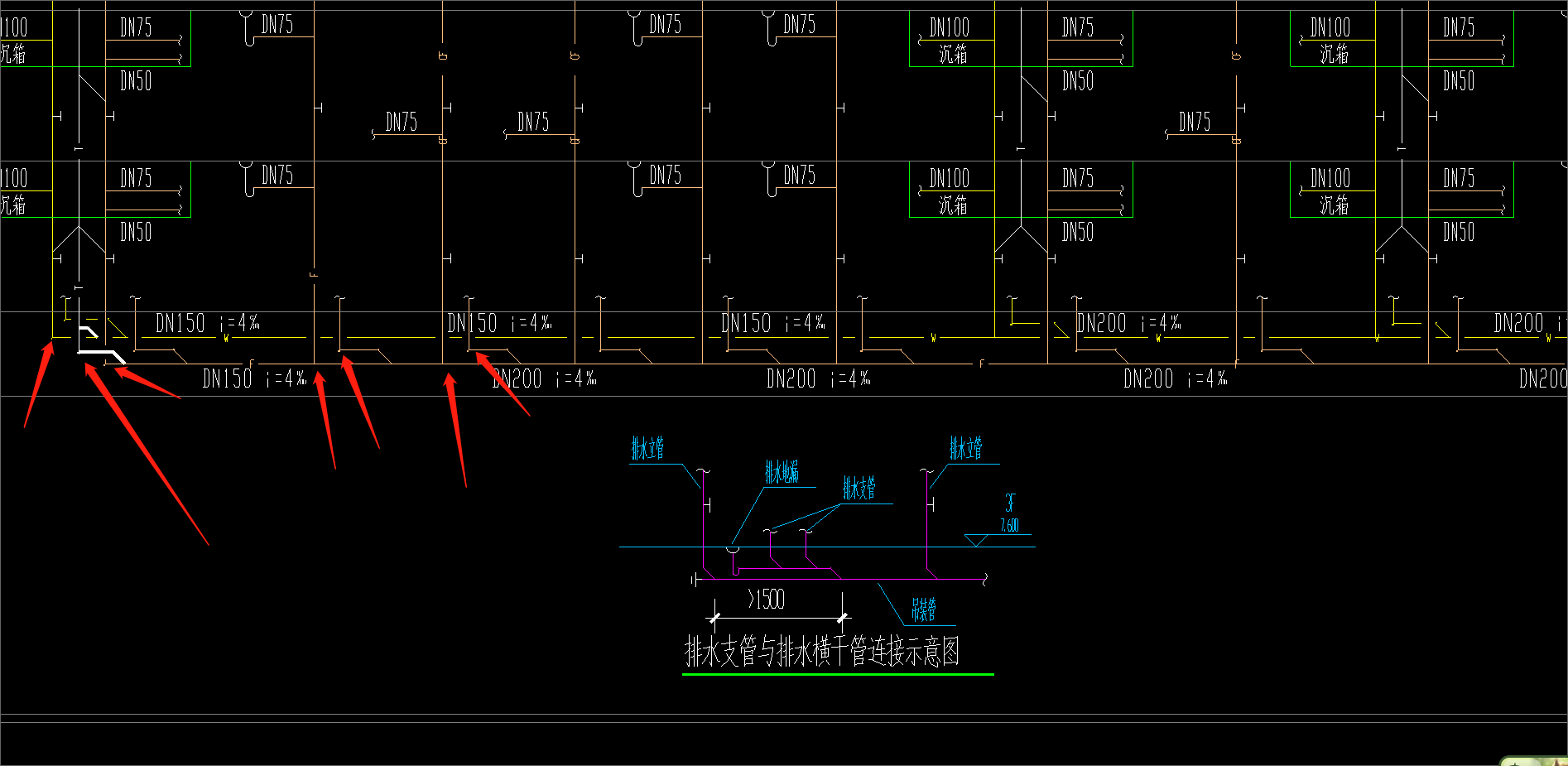Select the green underline beneath the detail title
The height and width of the screenshot is (766, 1568).
pyautogui.click(x=838, y=674)
